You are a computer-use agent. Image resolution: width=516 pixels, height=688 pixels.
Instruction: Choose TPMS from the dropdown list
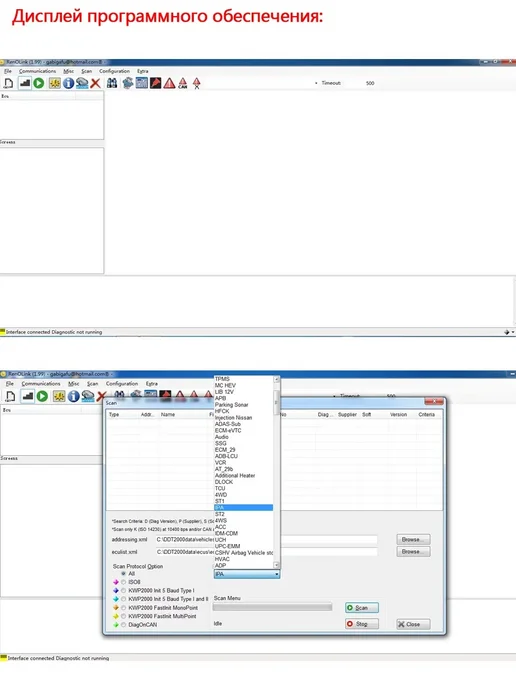[x=244, y=379]
